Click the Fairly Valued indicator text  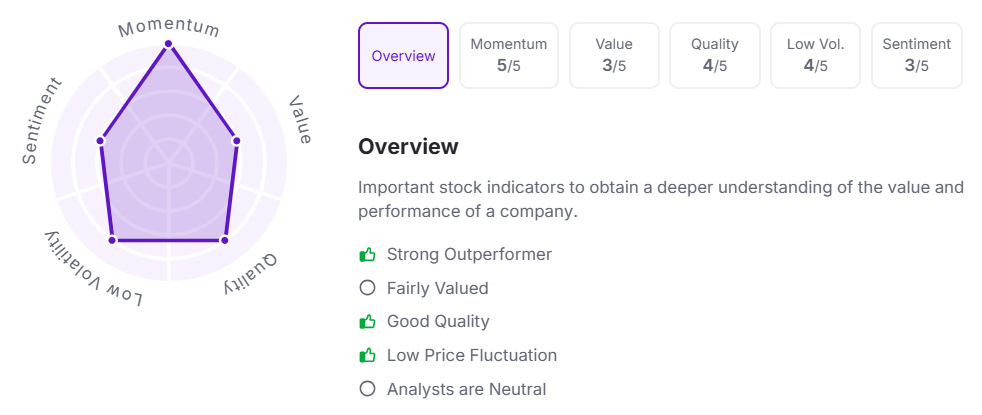(x=437, y=288)
